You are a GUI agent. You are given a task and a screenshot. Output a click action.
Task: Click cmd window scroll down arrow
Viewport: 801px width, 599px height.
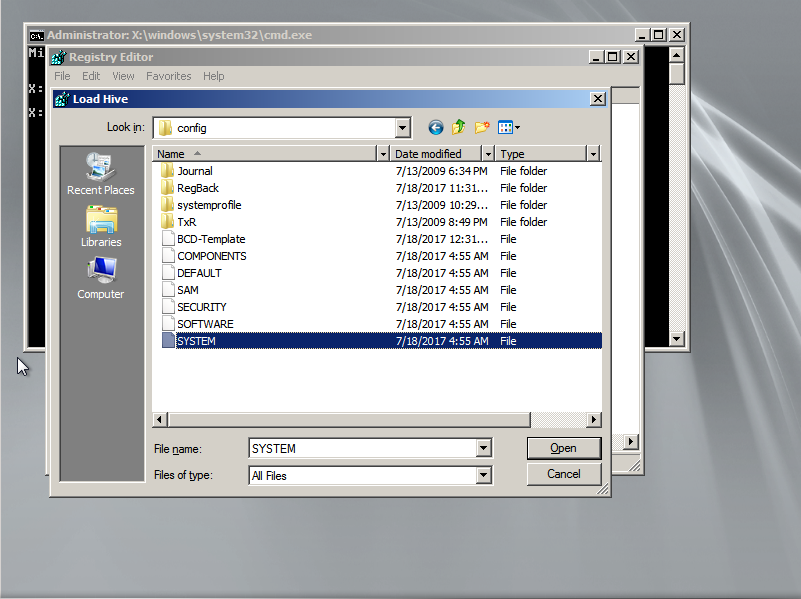pyautogui.click(x=676, y=338)
